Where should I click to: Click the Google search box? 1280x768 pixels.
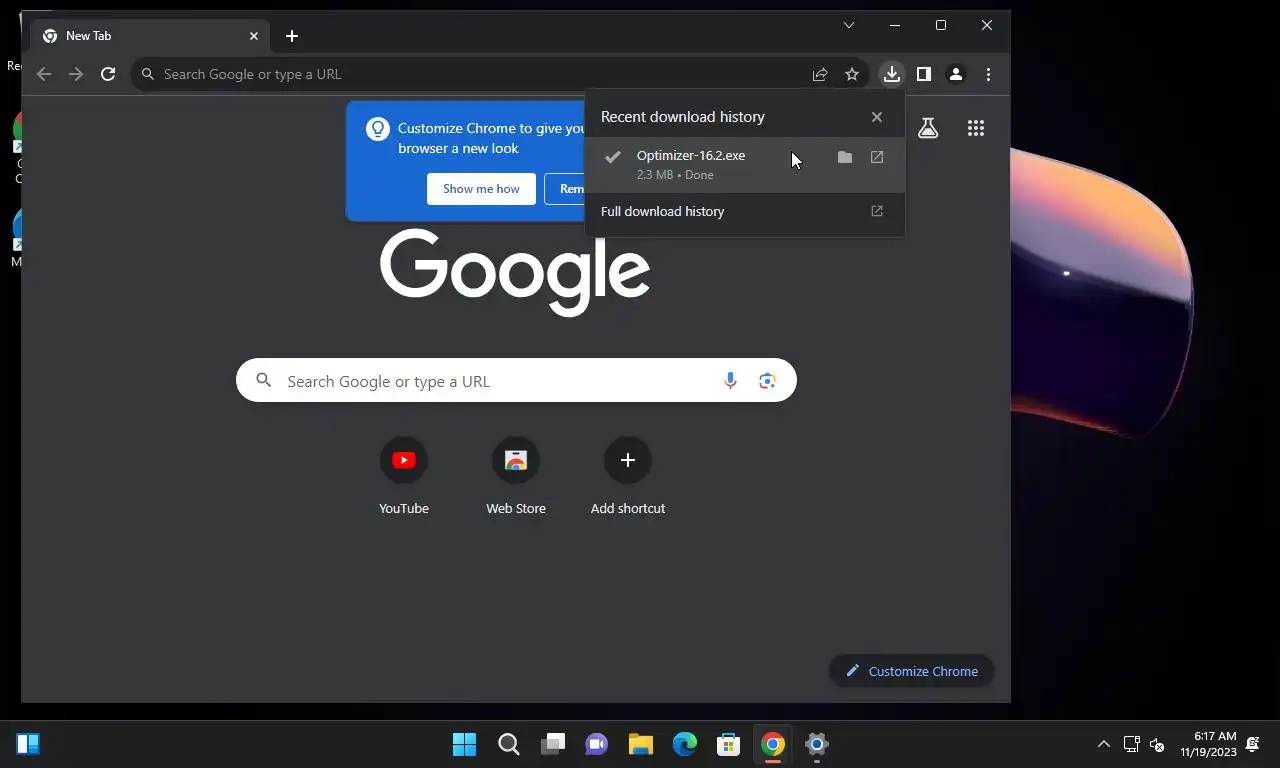click(x=516, y=381)
